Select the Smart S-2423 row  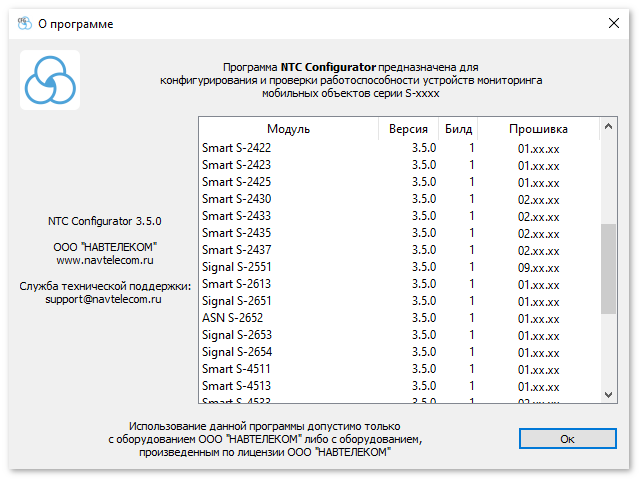pyautogui.click(x=399, y=165)
